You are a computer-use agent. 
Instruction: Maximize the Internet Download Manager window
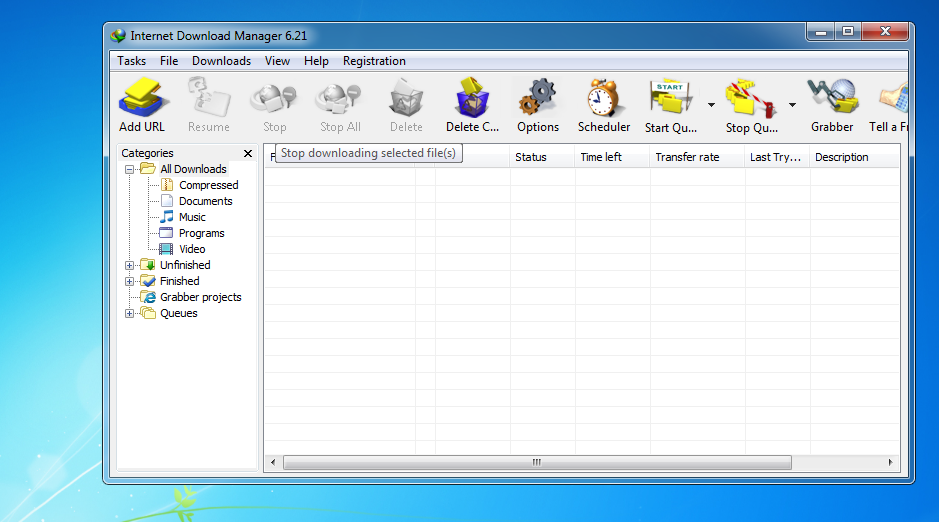(848, 32)
